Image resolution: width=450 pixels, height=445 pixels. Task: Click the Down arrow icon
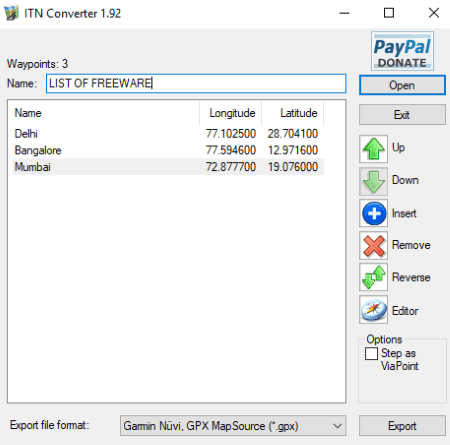coord(373,181)
